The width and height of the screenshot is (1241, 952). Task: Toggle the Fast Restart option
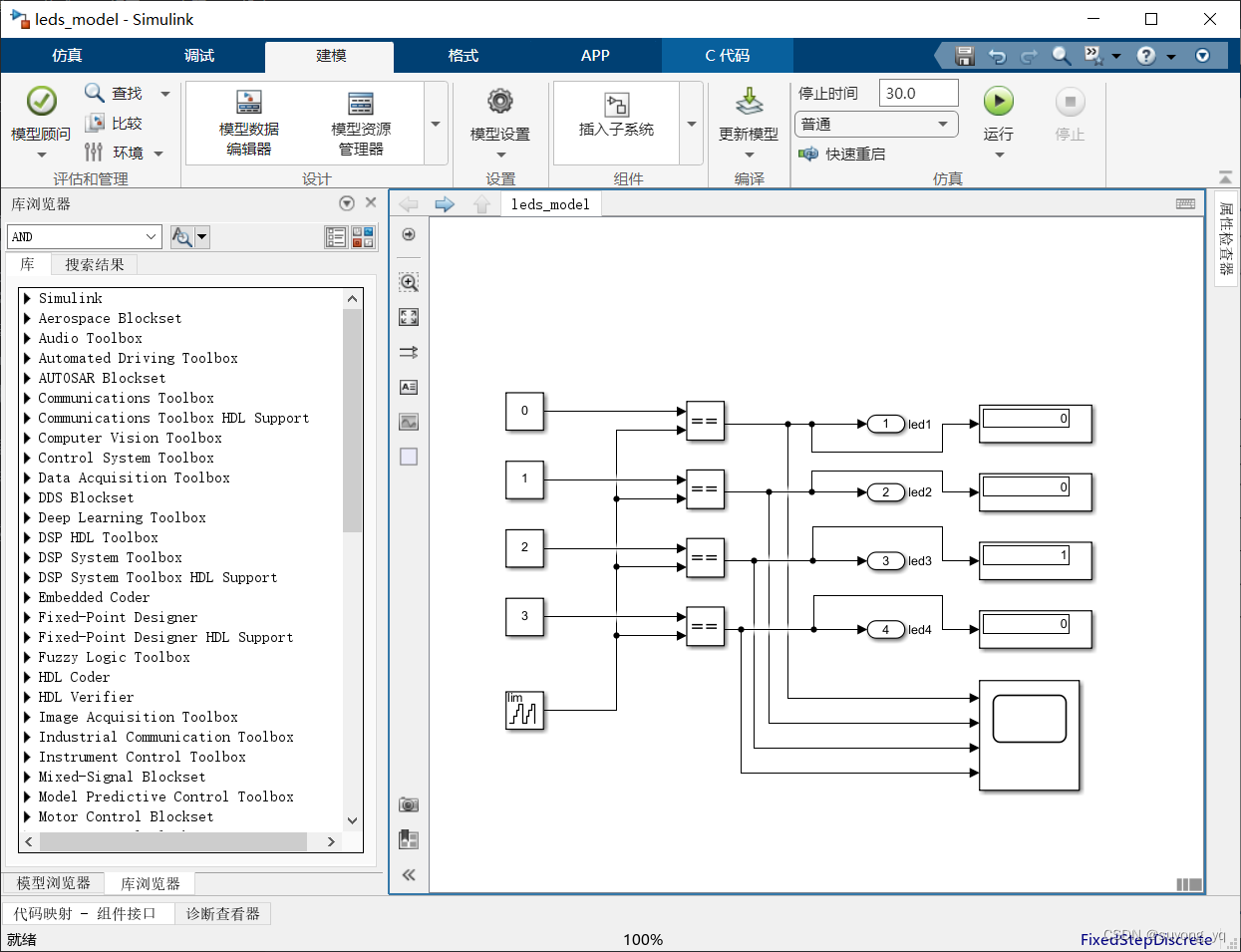click(842, 154)
